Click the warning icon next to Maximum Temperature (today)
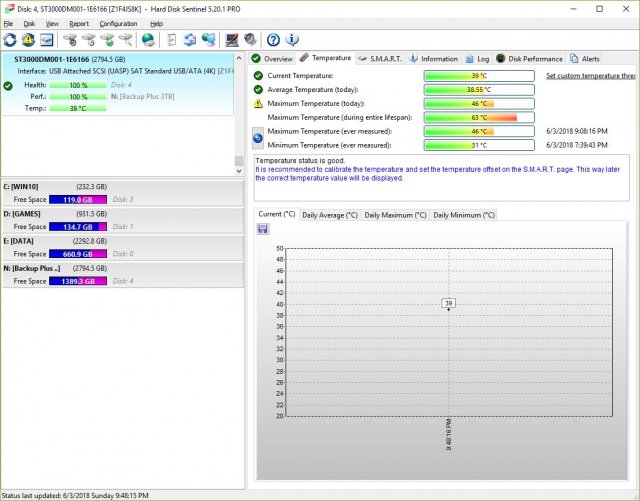Viewport: 640px width, 501px height. pyautogui.click(x=258, y=104)
